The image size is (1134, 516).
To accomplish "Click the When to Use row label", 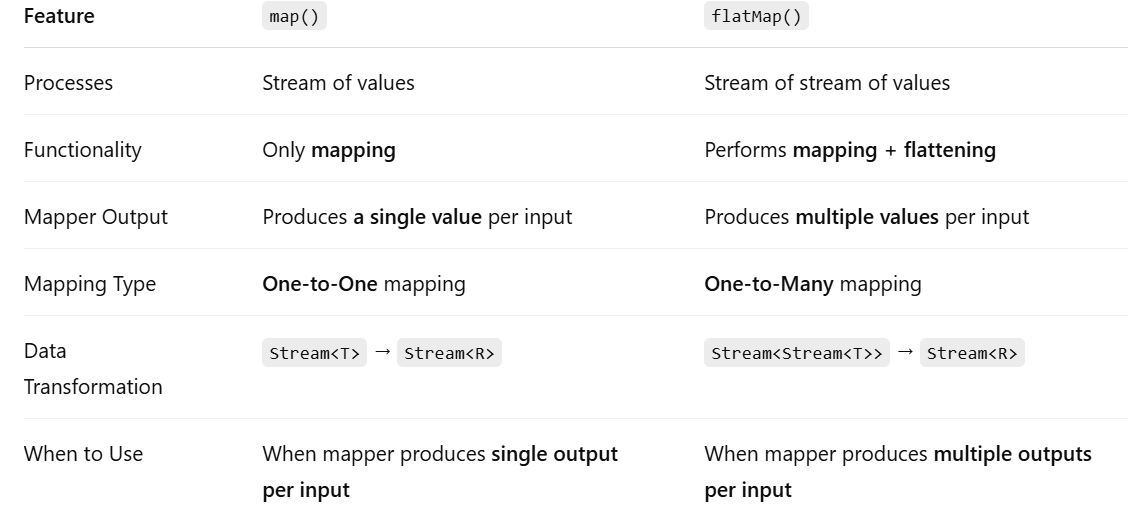I will [x=83, y=454].
